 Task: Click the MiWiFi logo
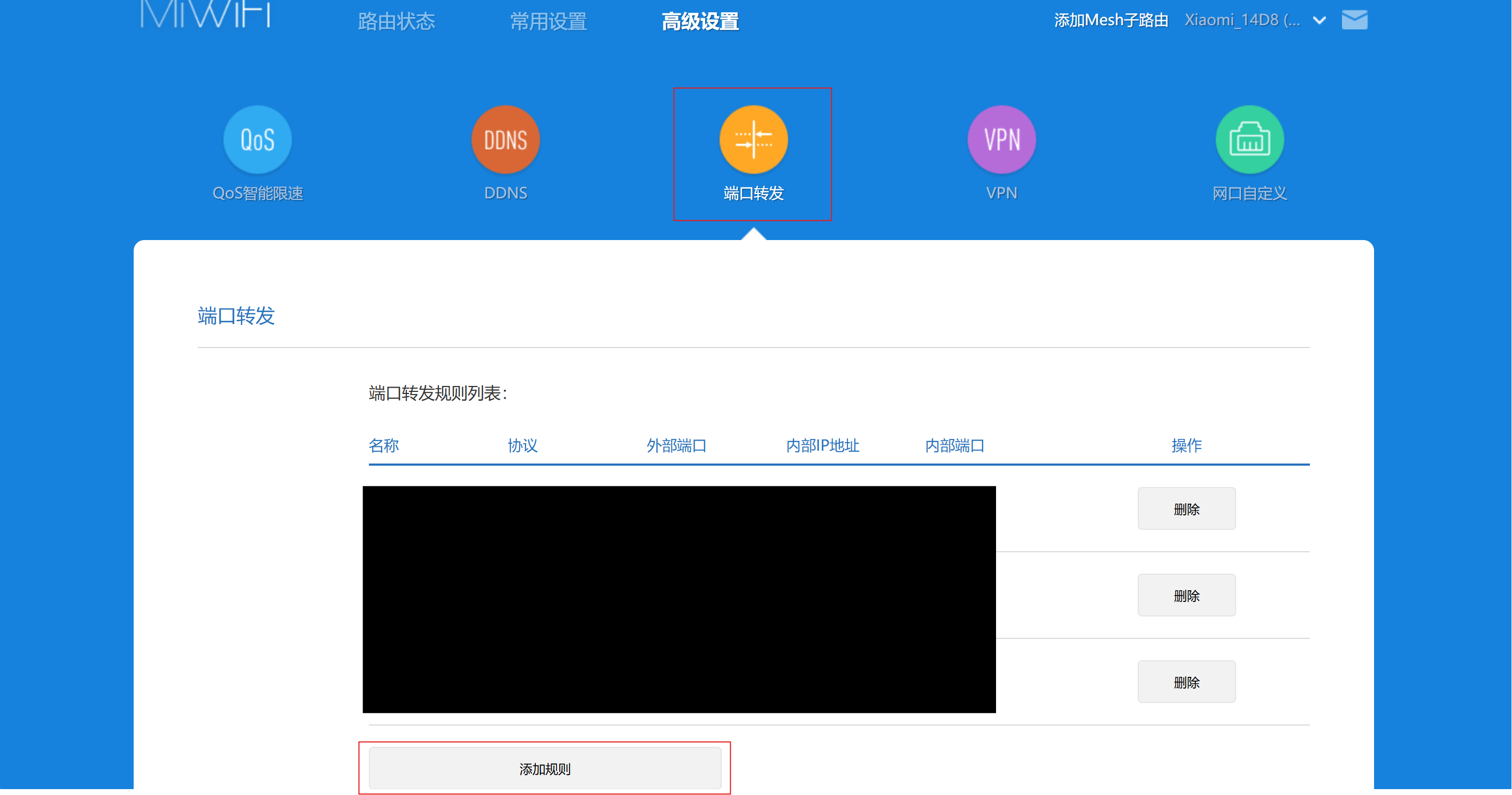click(x=205, y=14)
